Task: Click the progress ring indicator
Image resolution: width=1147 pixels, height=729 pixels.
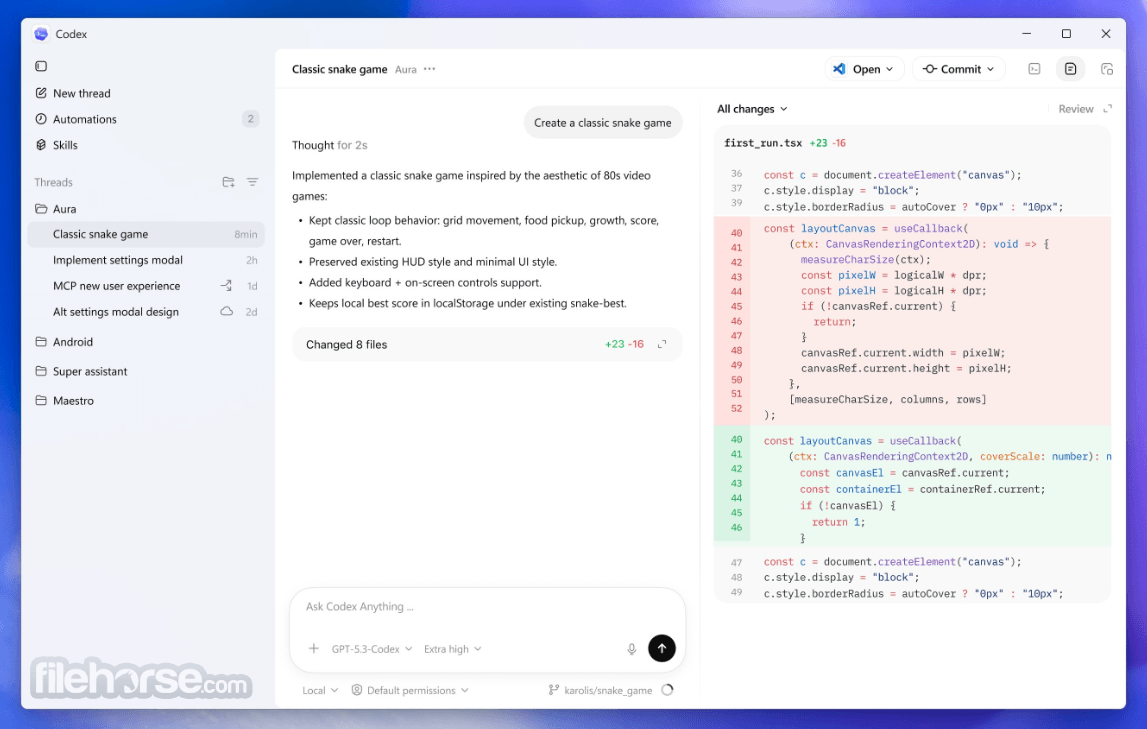Action: click(x=667, y=690)
